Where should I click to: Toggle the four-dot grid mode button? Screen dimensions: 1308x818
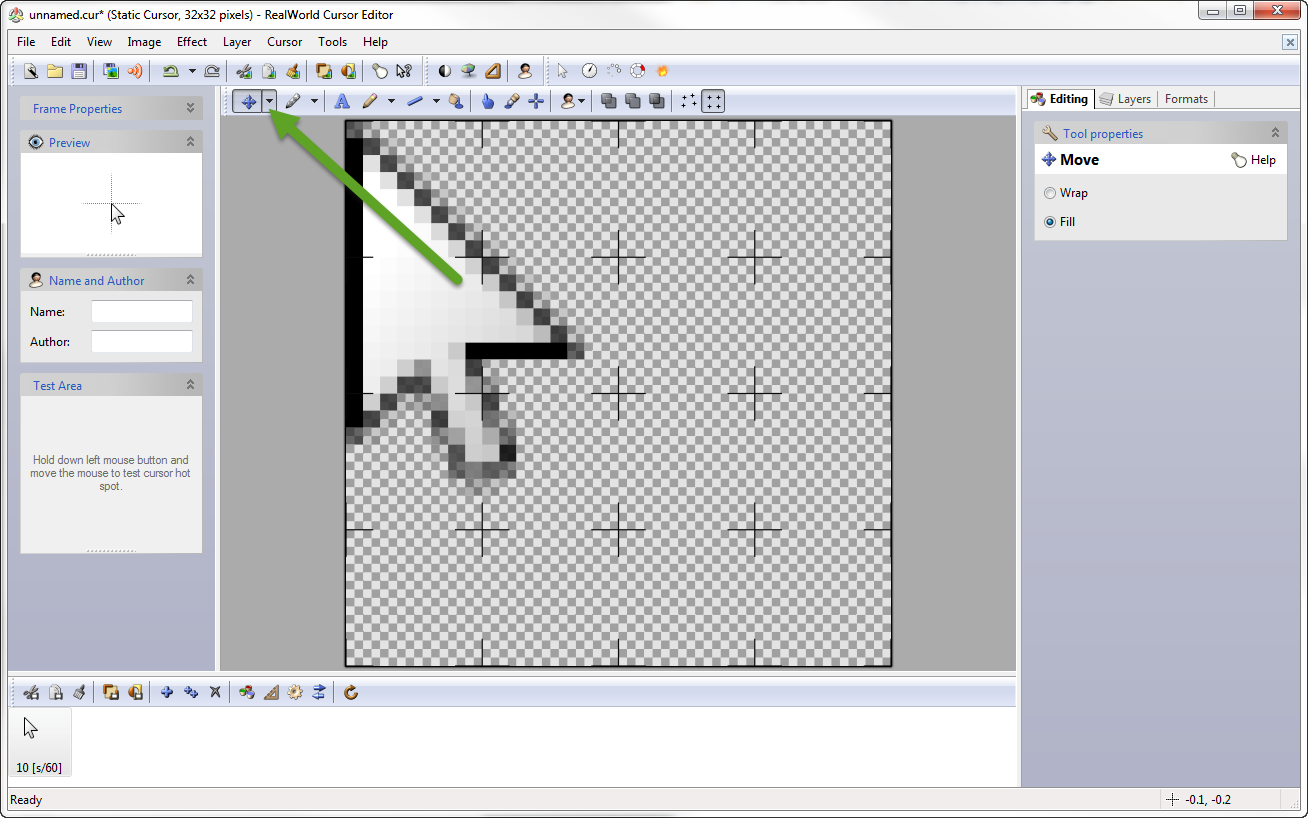pos(713,101)
